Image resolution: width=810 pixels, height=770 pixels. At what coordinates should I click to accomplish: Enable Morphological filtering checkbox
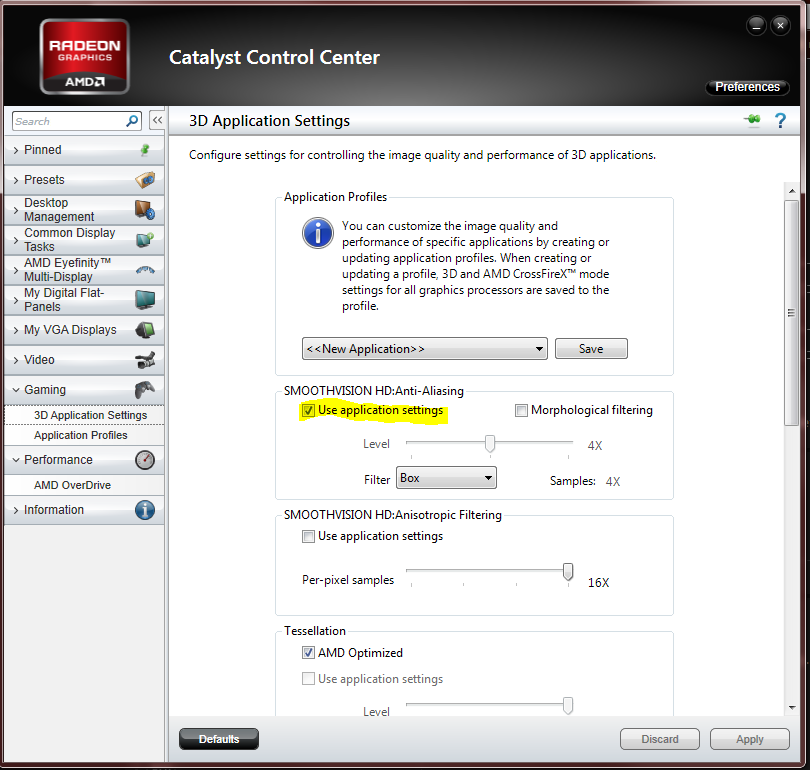(x=521, y=411)
